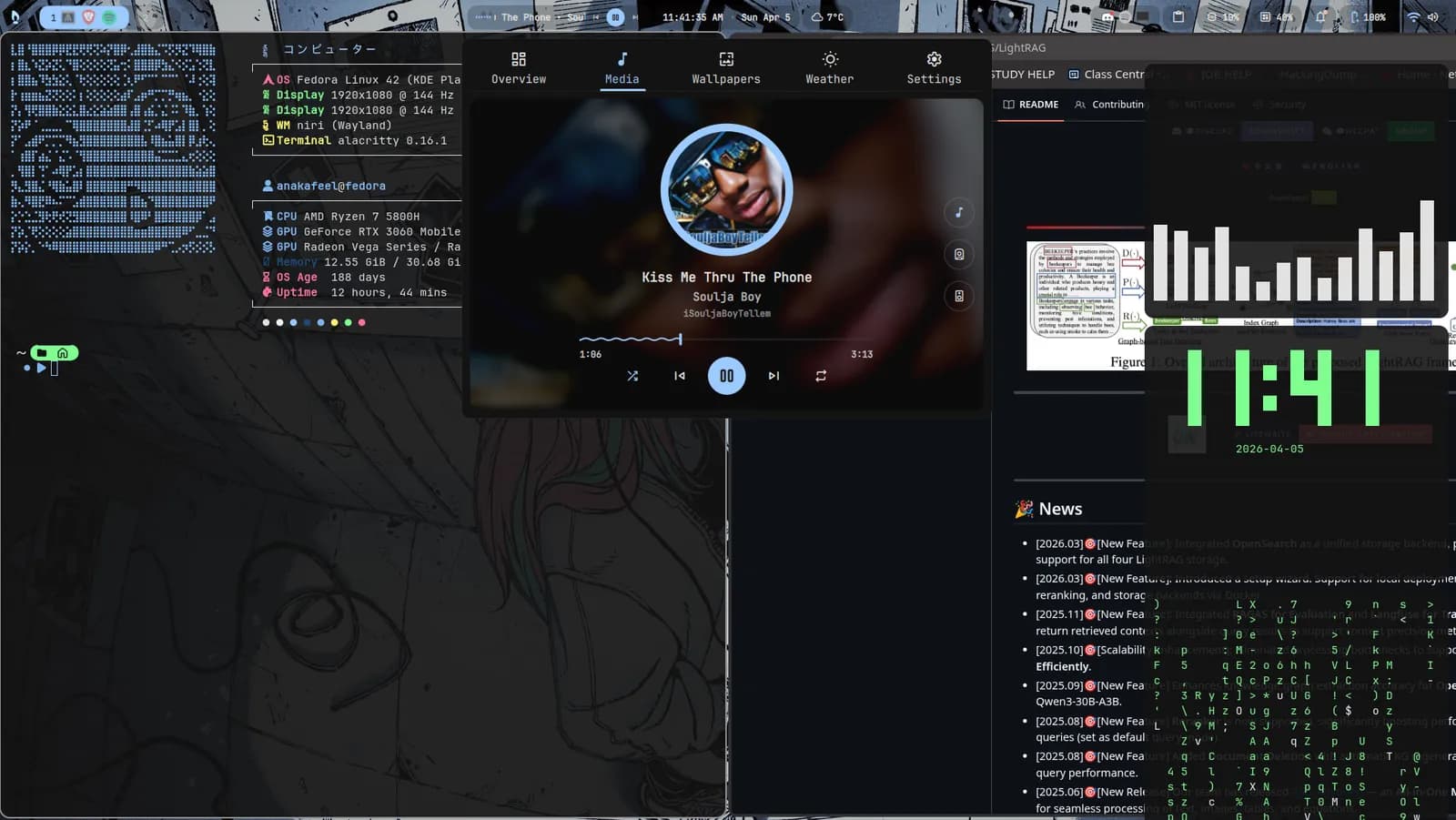Viewport: 1456px width, 820px height.
Task: Select the Media tab
Action: tap(622, 68)
